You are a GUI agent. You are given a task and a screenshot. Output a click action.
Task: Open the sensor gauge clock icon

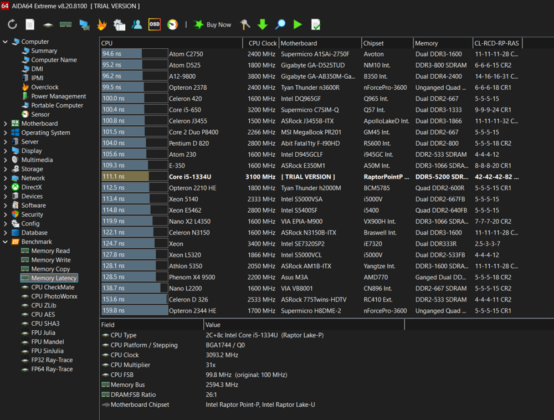click(172, 24)
